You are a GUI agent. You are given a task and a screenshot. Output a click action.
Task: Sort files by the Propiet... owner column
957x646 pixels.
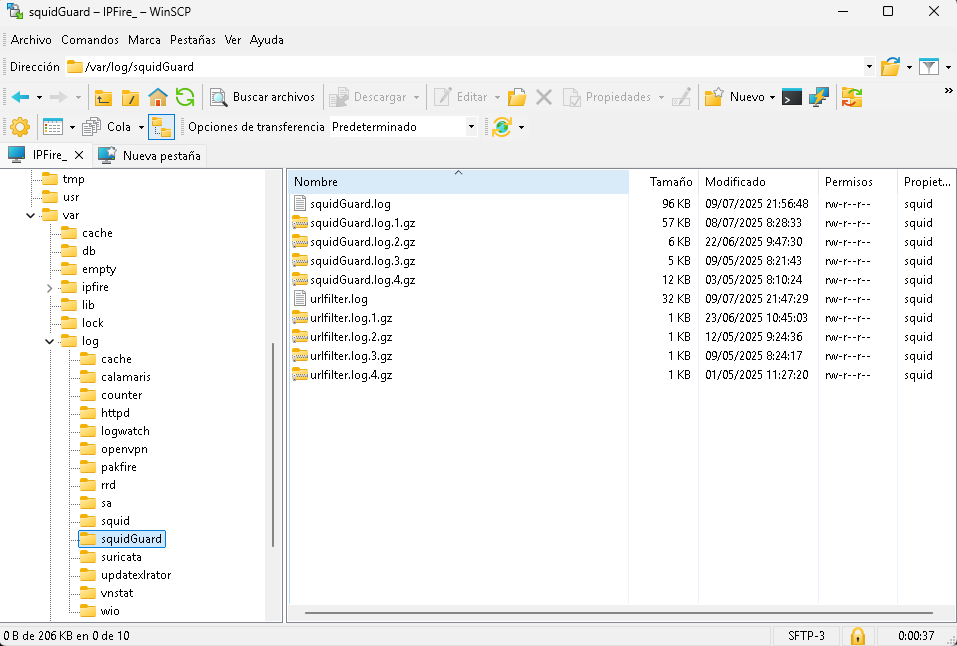[926, 182]
